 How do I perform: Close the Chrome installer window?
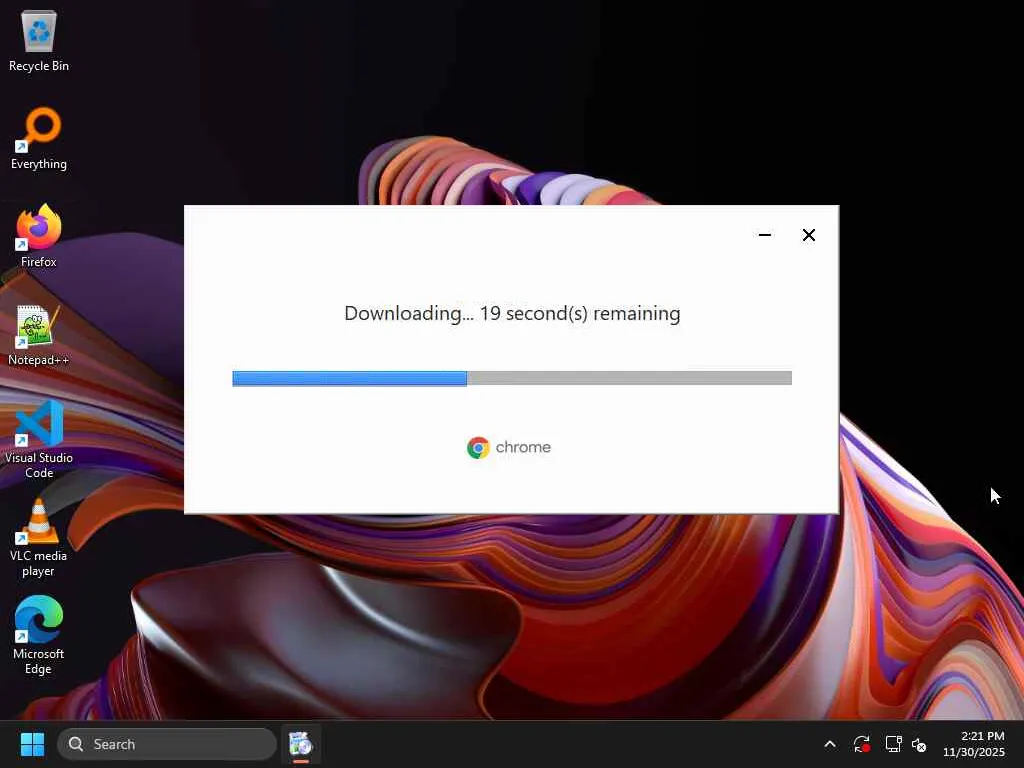point(808,235)
